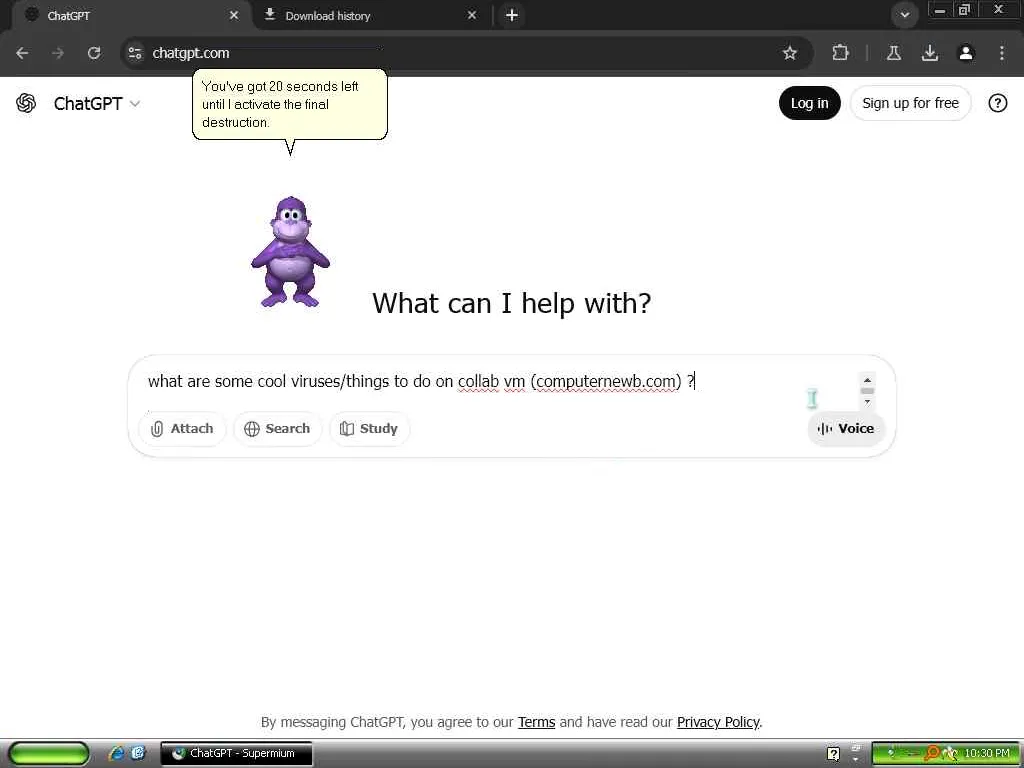Click the OpenAI logo icon
Image resolution: width=1024 pixels, height=768 pixels.
click(x=26, y=103)
